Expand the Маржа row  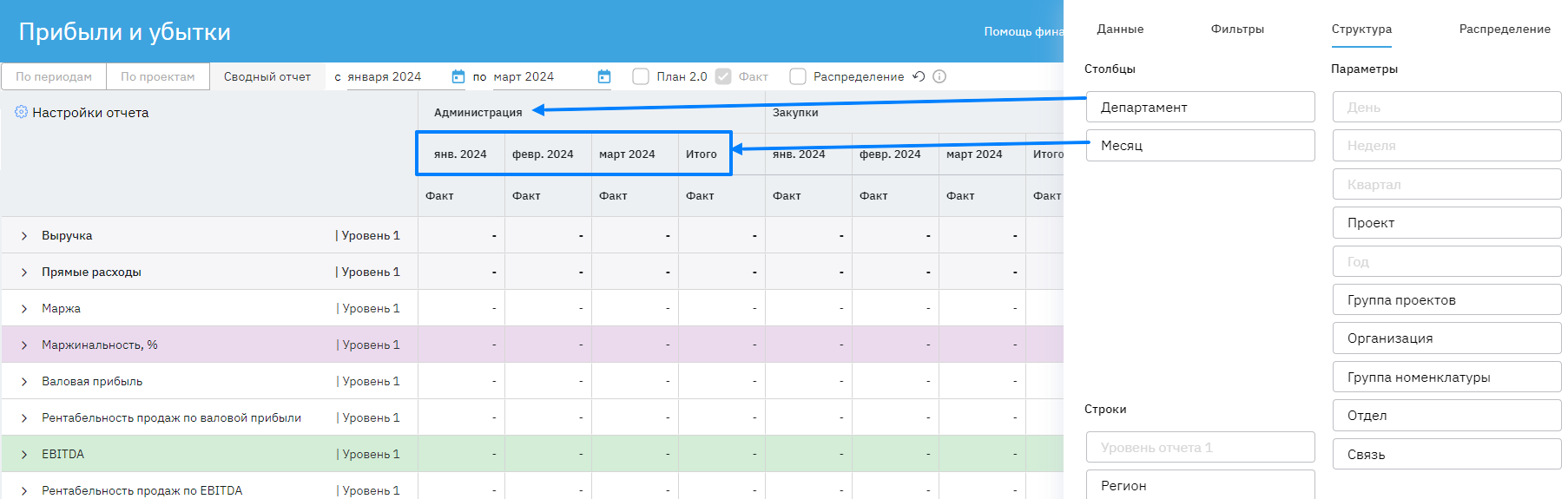coord(24,309)
